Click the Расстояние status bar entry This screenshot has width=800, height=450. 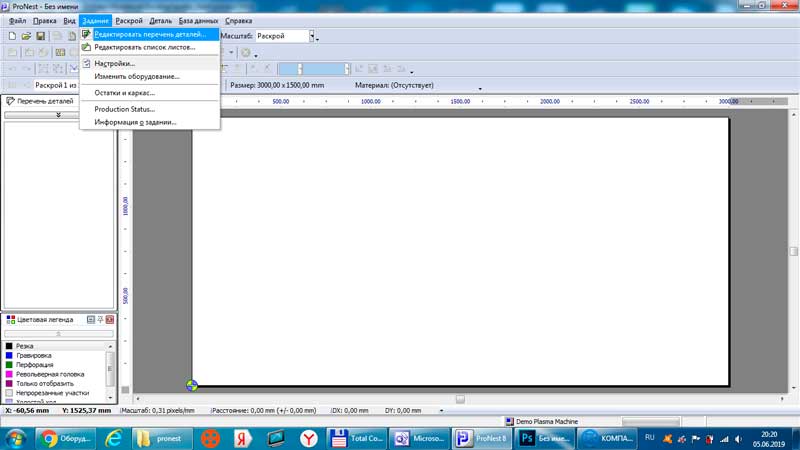(263, 410)
